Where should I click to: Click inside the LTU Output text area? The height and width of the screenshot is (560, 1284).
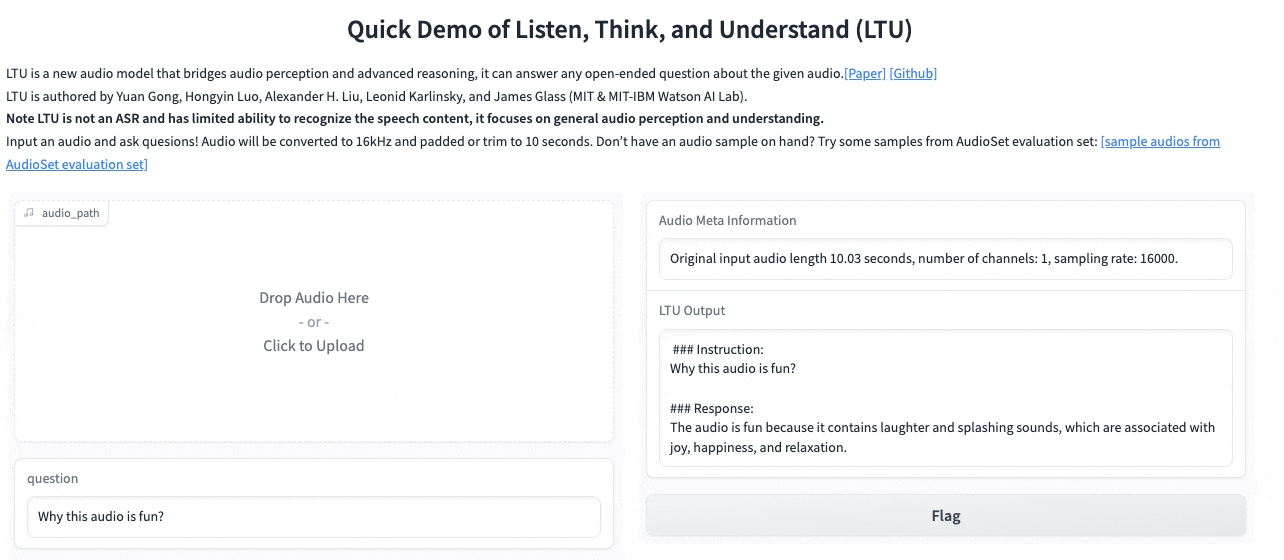[945, 398]
